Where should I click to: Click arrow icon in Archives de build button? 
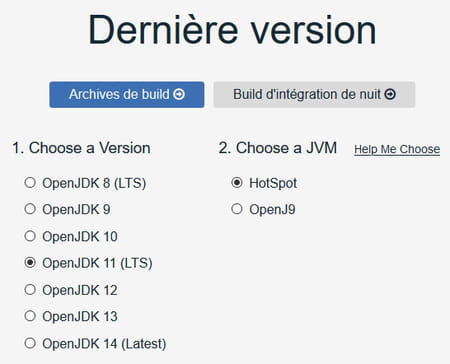pyautogui.click(x=179, y=94)
